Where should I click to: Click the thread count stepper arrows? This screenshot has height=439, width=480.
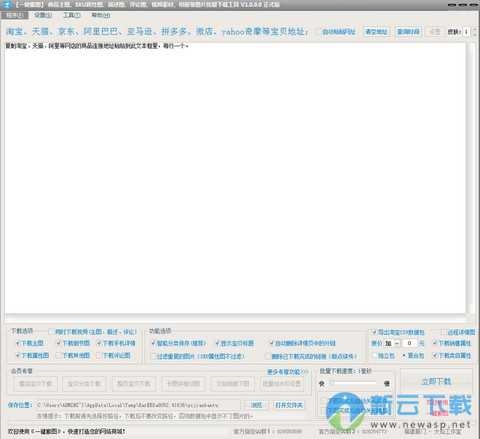475,32
